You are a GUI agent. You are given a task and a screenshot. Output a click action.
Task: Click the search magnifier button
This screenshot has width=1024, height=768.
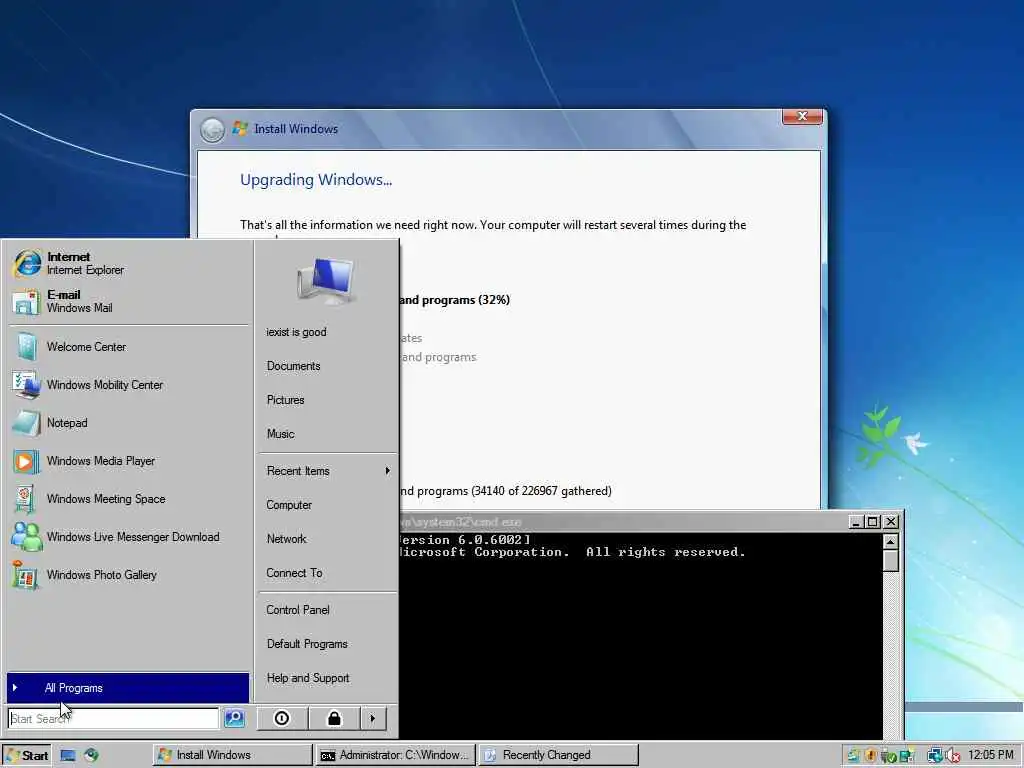[234, 718]
